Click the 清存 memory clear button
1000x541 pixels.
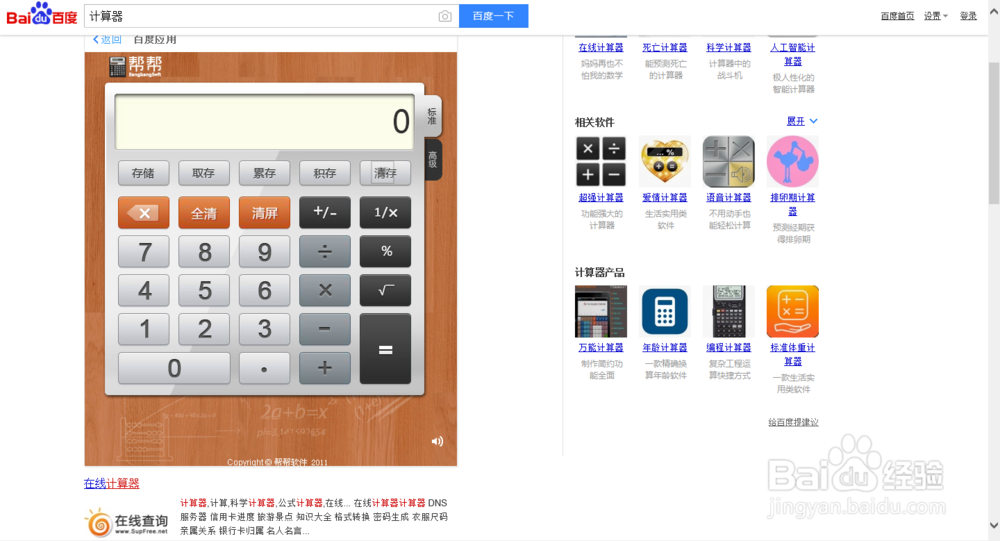point(385,173)
